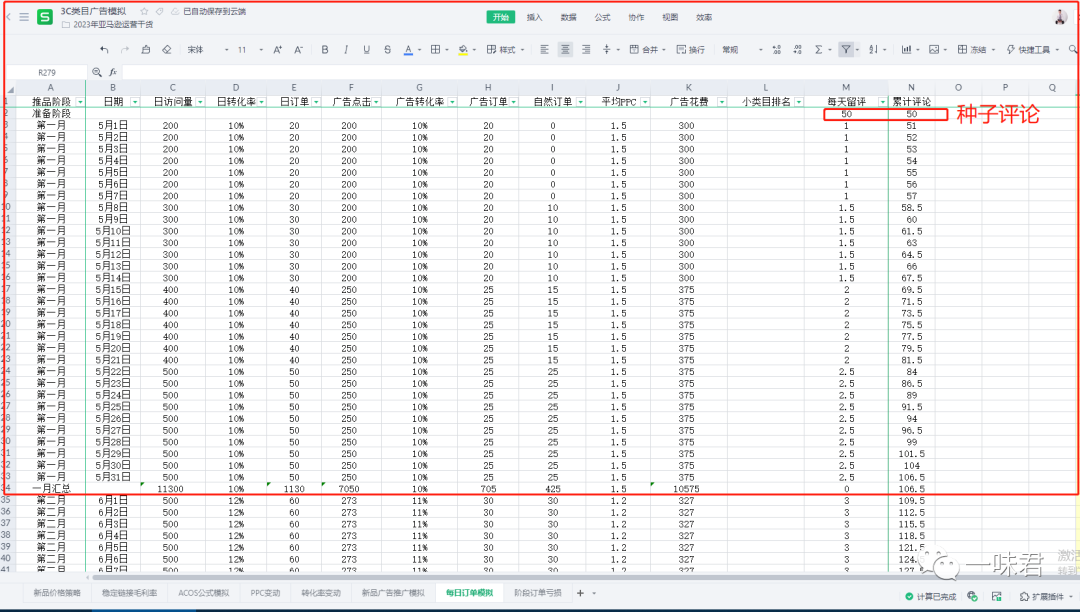Increase font size with A+ icon
Screen dimensions: 1080x612
(277, 49)
